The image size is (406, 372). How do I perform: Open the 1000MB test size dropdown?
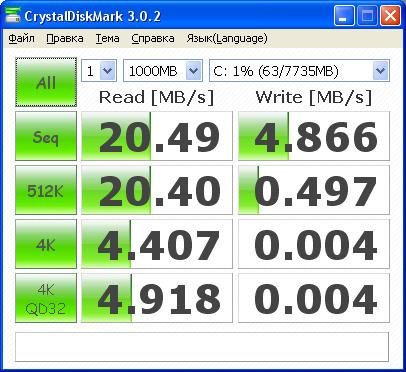pos(163,71)
